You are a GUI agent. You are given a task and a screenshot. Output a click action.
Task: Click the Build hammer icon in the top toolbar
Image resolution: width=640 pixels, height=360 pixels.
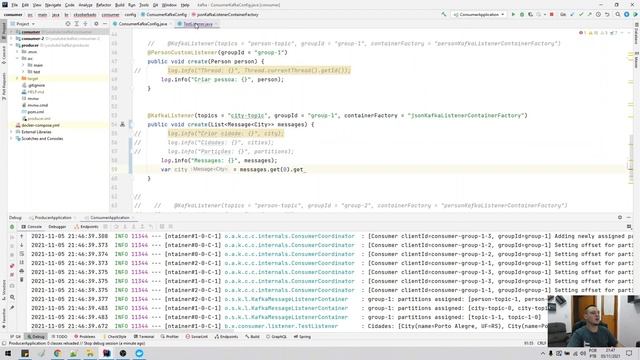click(x=444, y=15)
